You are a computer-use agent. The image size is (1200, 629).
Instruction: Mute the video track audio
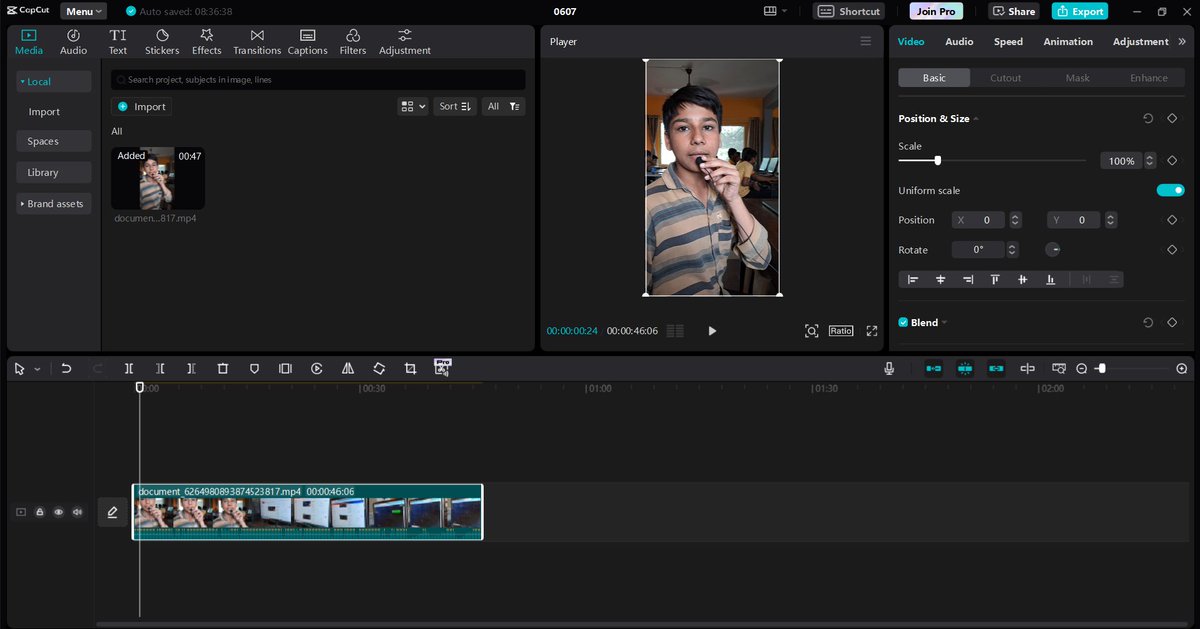77,511
